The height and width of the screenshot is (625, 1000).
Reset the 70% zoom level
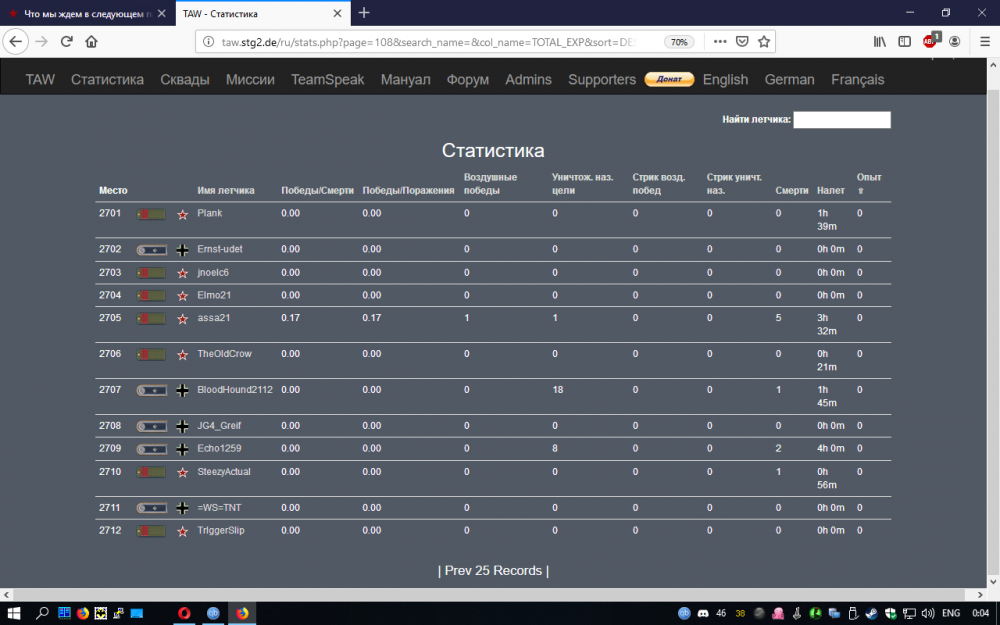click(x=679, y=42)
